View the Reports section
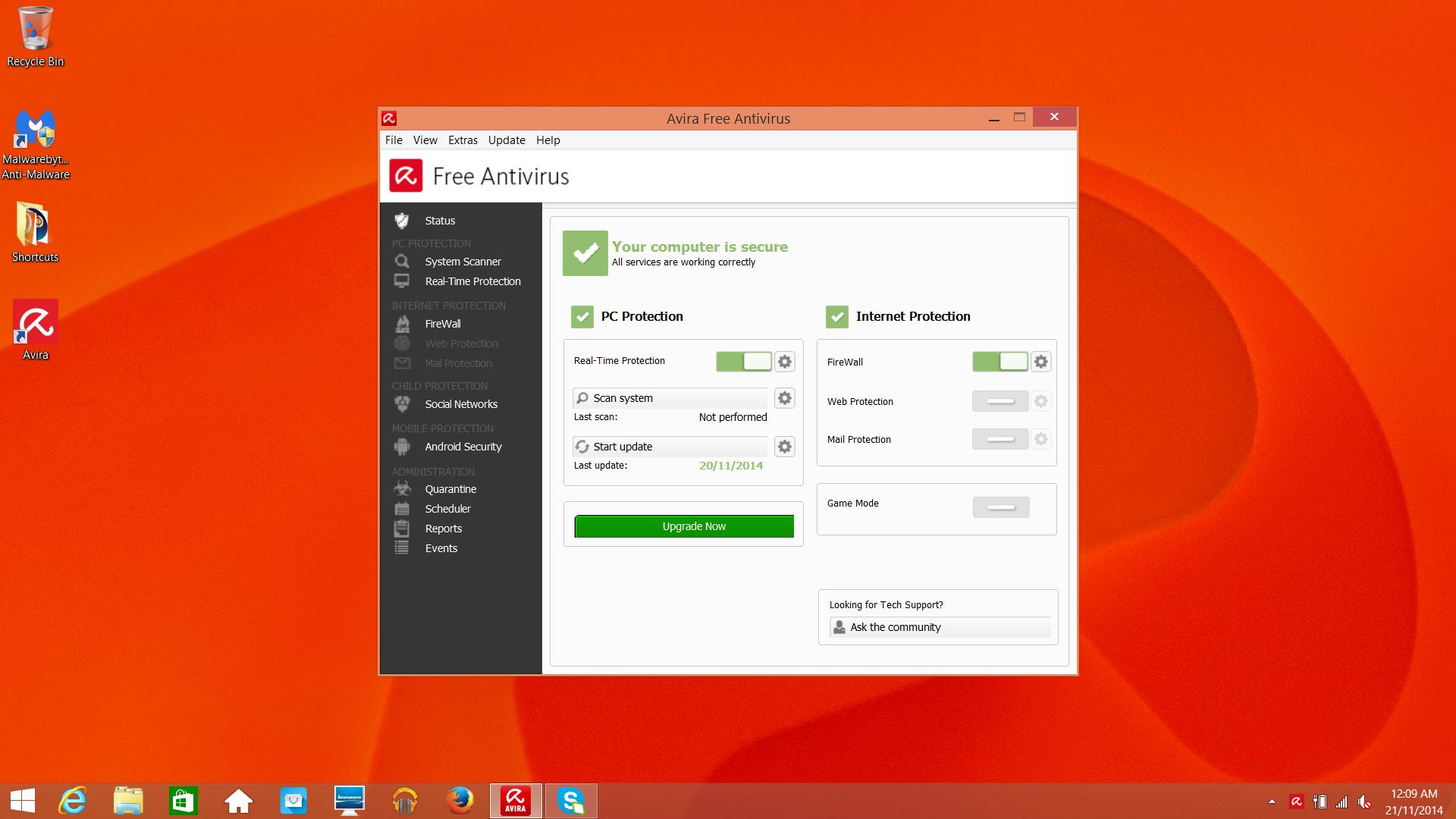Screen dimensions: 1456x819 pos(443,528)
